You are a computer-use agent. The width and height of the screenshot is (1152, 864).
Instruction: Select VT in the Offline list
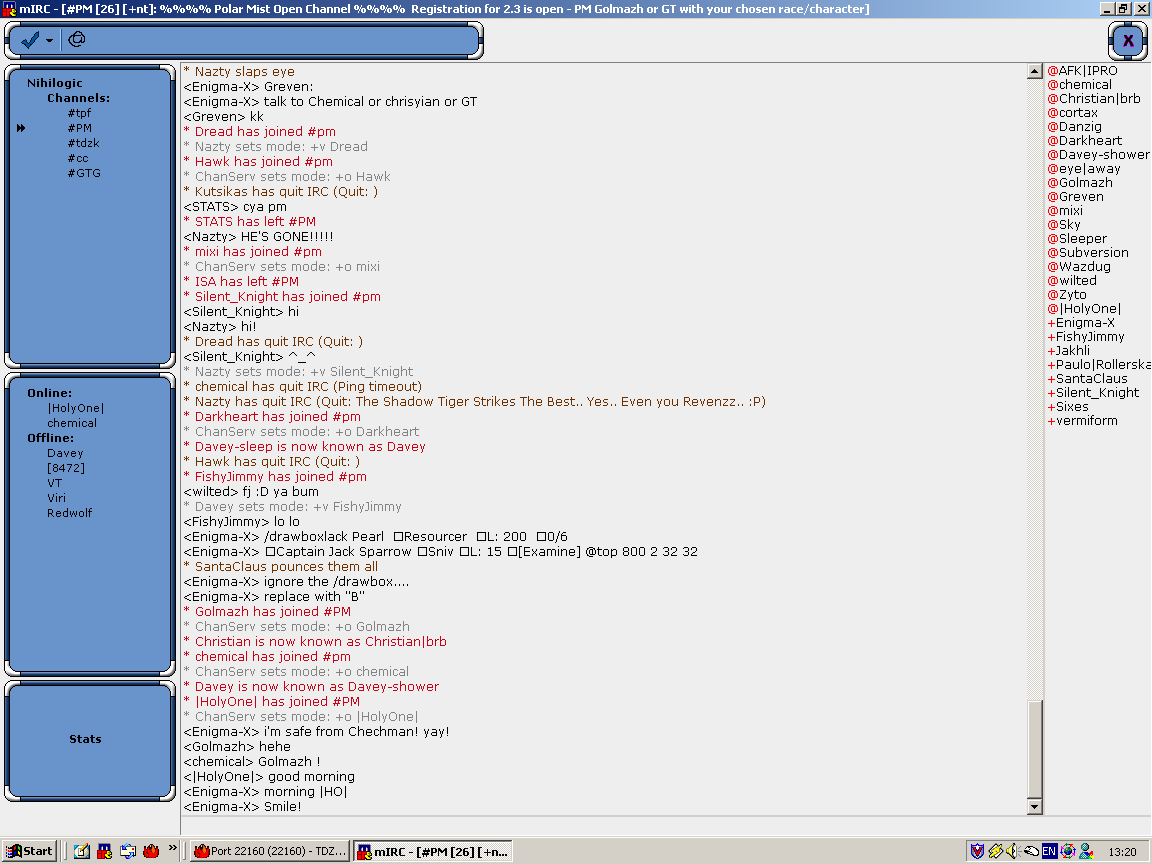pyautogui.click(x=54, y=483)
